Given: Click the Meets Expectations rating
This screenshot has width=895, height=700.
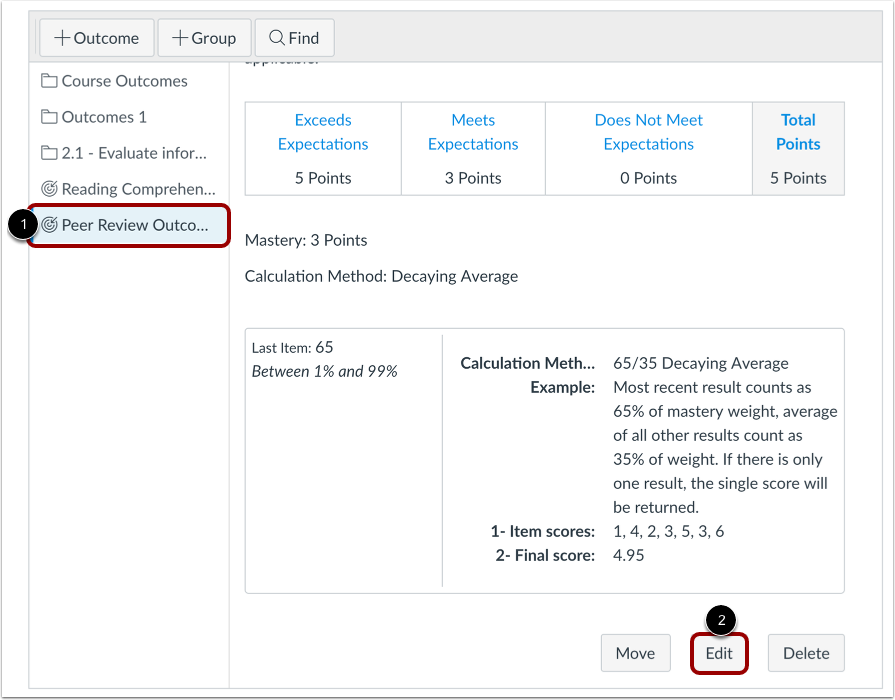Looking at the screenshot, I should click(473, 132).
